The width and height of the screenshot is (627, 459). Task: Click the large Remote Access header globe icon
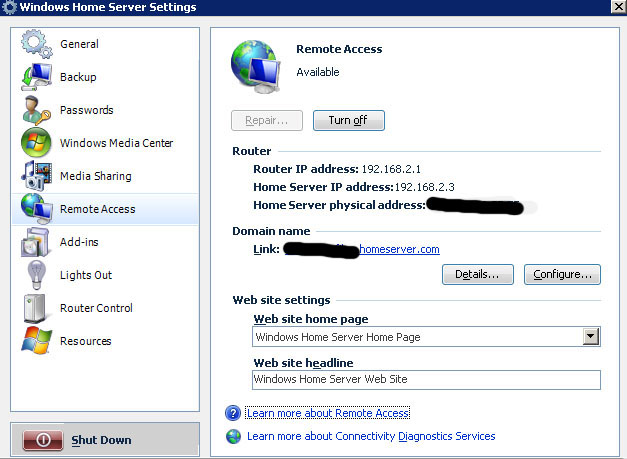[256, 66]
